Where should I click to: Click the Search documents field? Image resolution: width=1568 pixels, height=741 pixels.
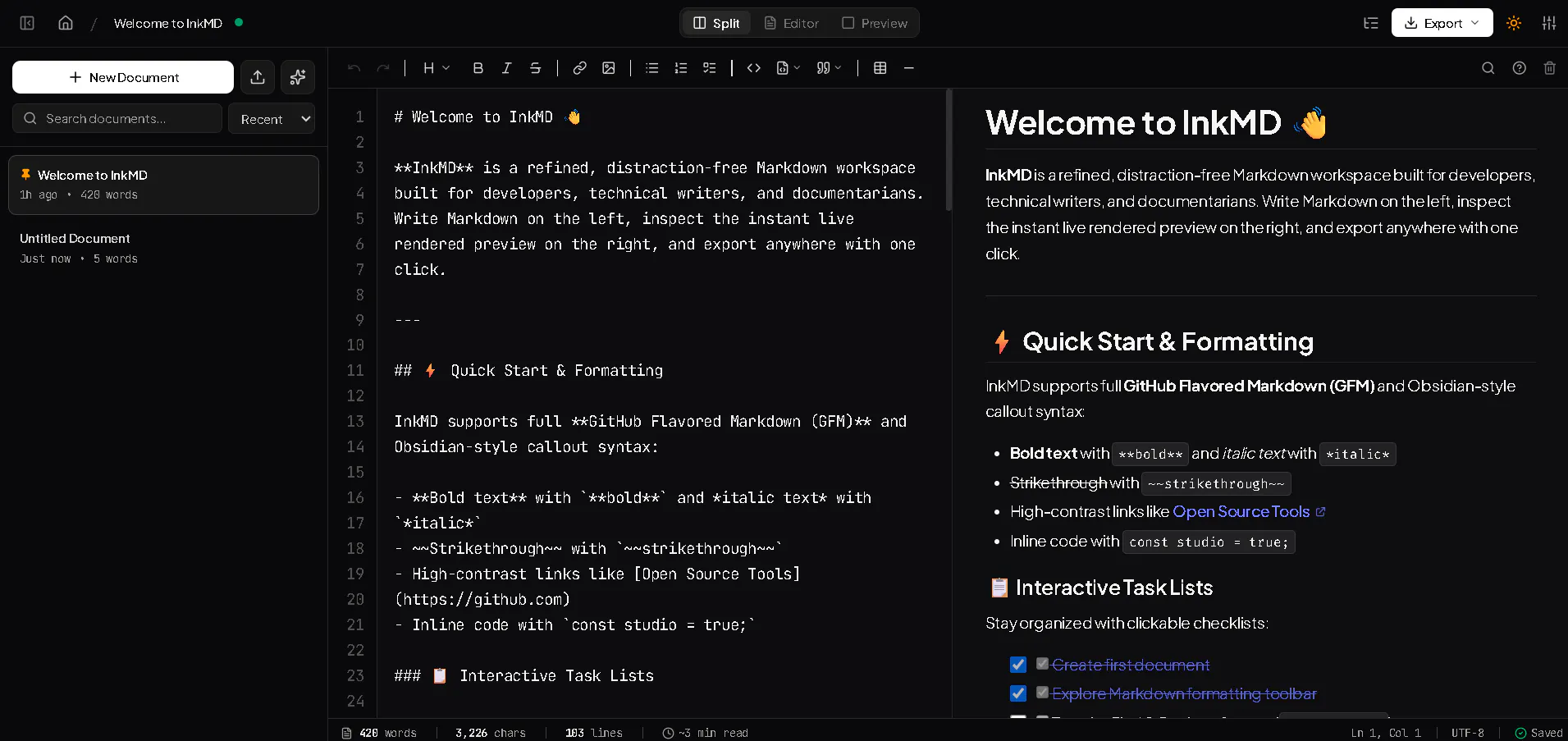coord(117,118)
